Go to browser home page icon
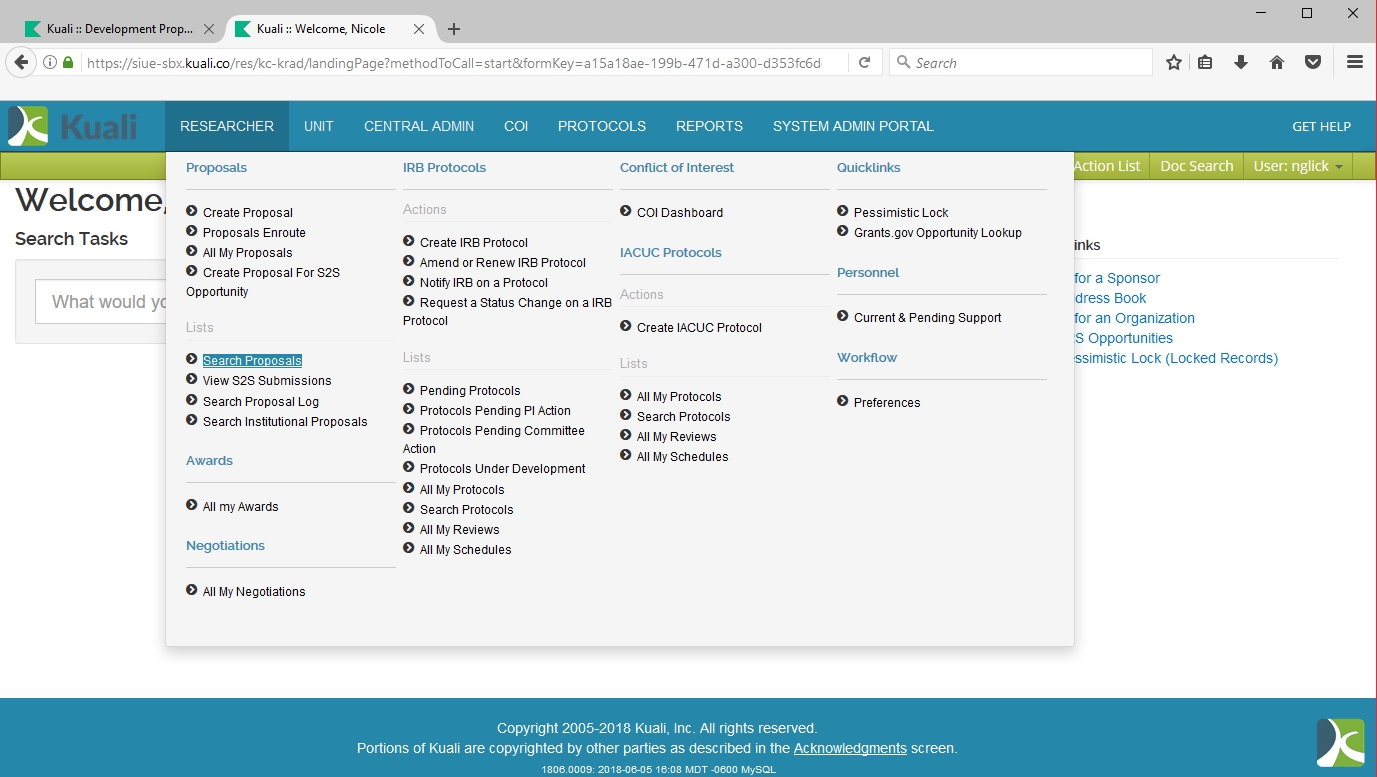1377x777 pixels. click(x=1277, y=62)
